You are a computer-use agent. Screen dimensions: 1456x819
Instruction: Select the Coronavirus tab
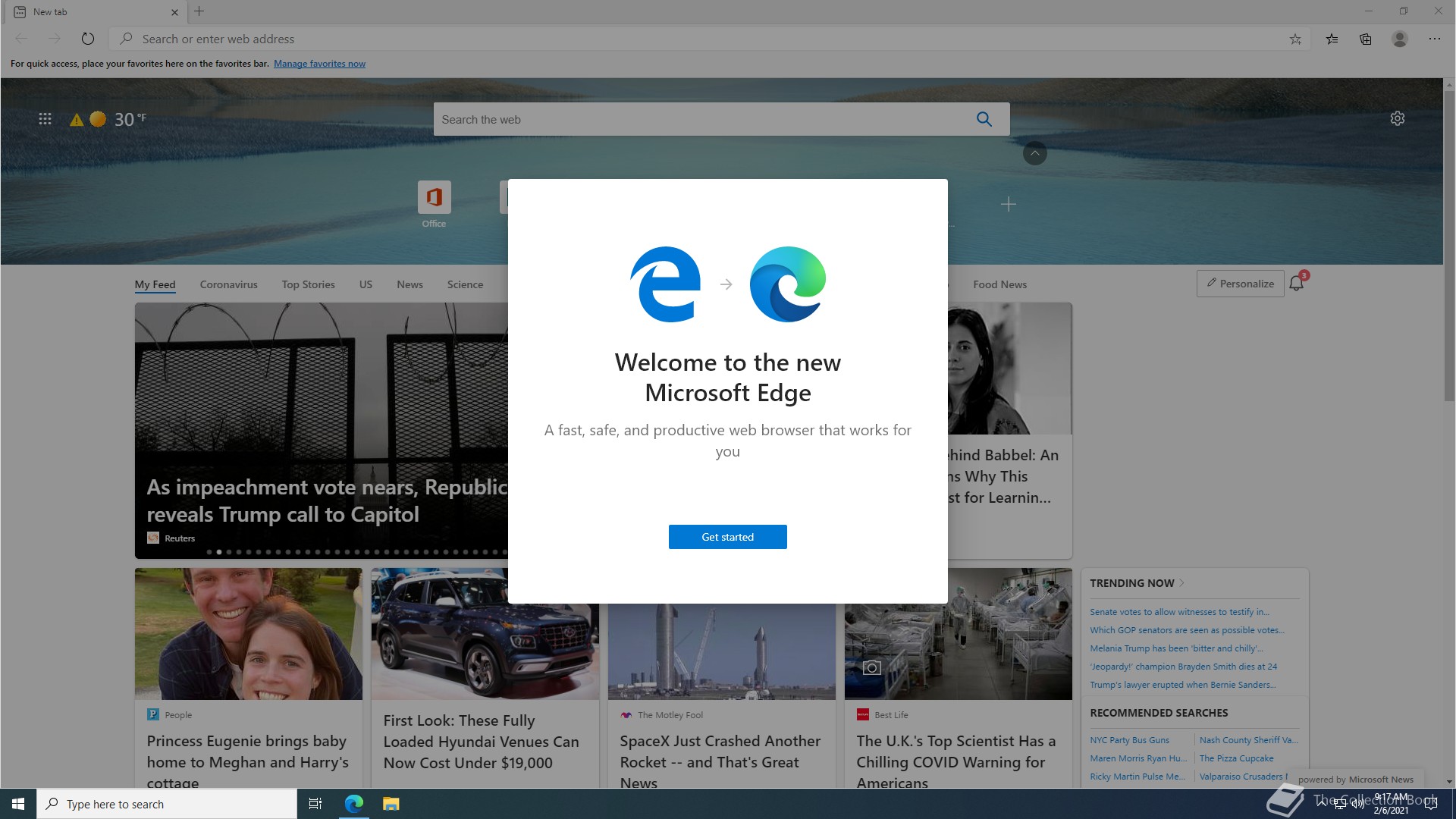228,284
